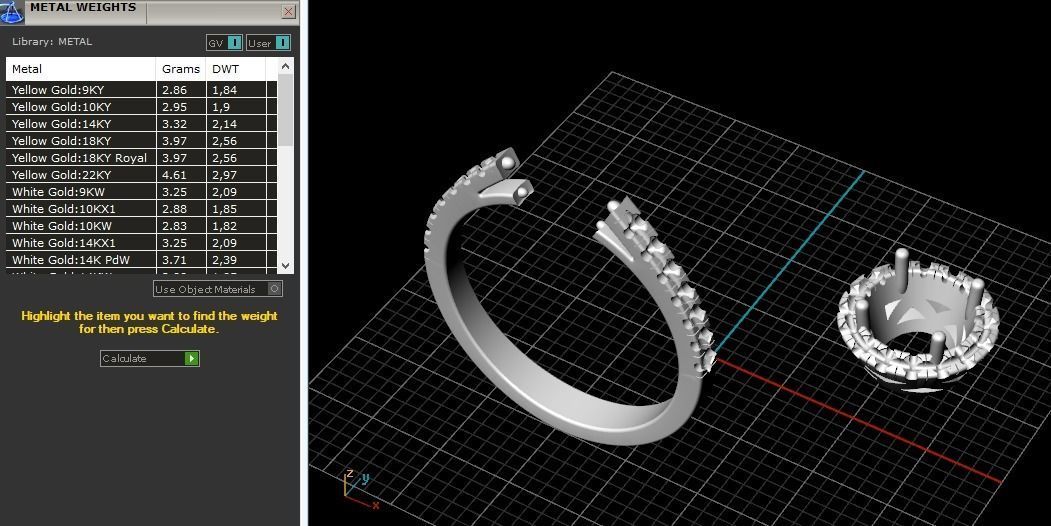Select Yellow Gold:18KY row

pyautogui.click(x=141, y=141)
